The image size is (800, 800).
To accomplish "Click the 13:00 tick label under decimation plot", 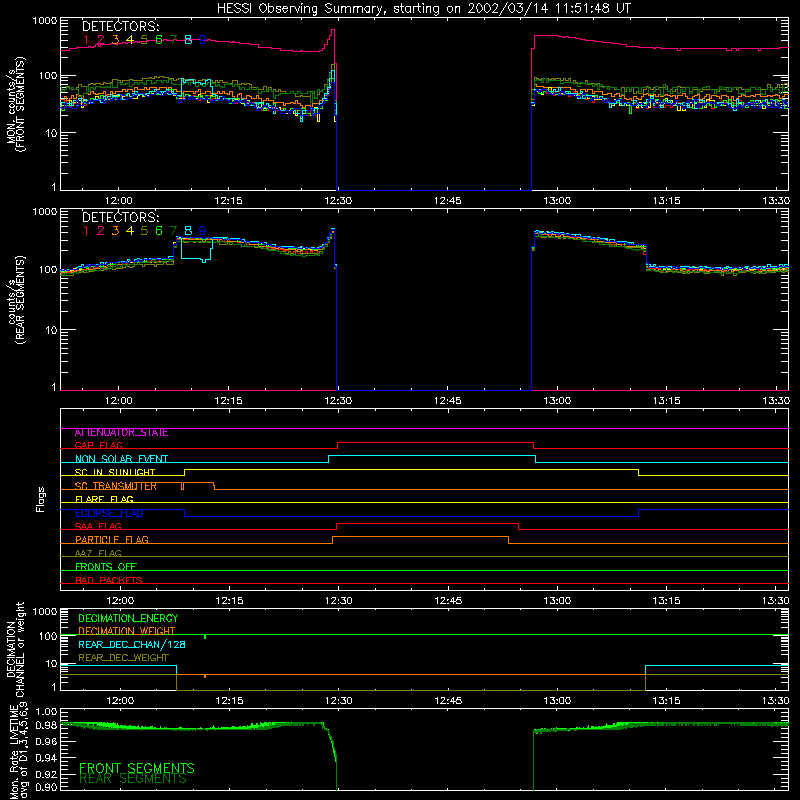I will point(557,701).
